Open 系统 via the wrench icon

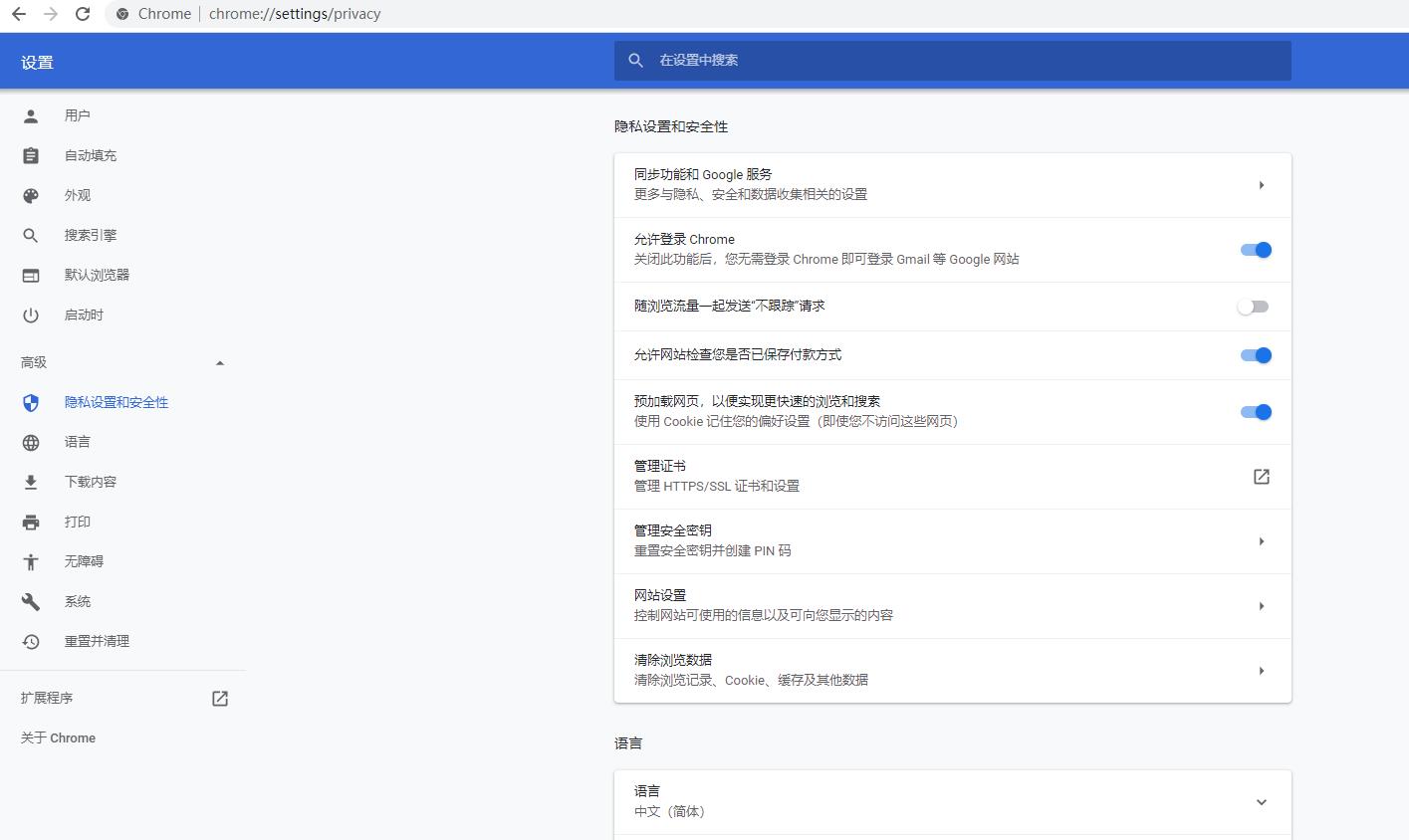click(31, 601)
